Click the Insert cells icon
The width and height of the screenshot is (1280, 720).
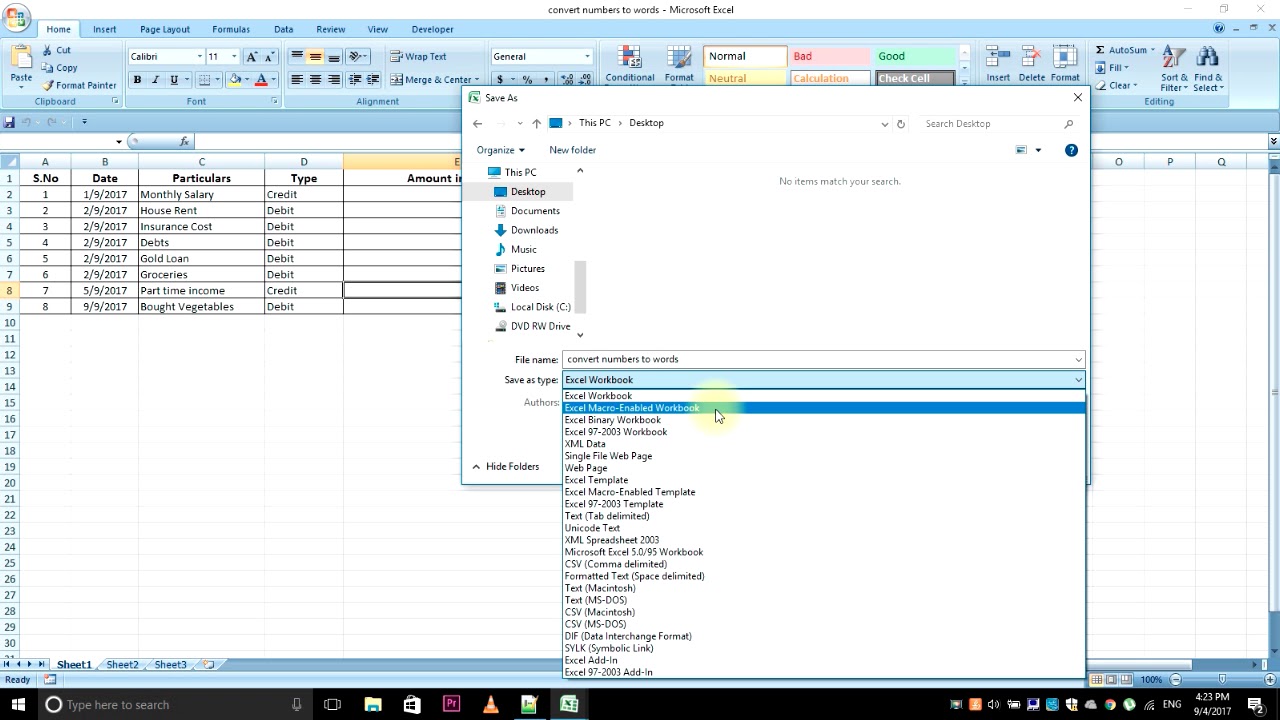point(998,58)
